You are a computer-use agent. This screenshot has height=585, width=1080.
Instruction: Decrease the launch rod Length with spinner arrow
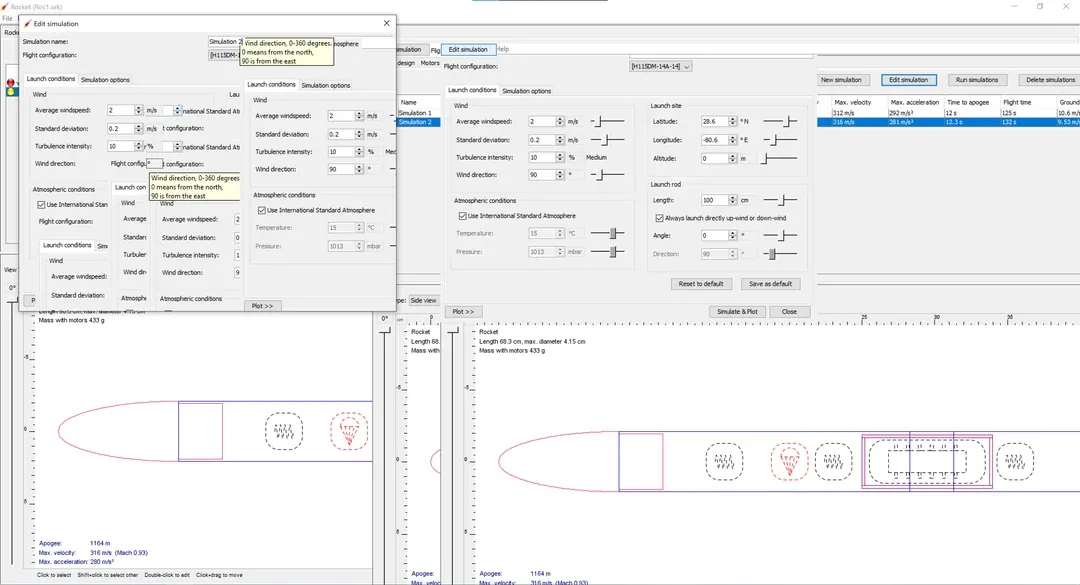point(734,203)
